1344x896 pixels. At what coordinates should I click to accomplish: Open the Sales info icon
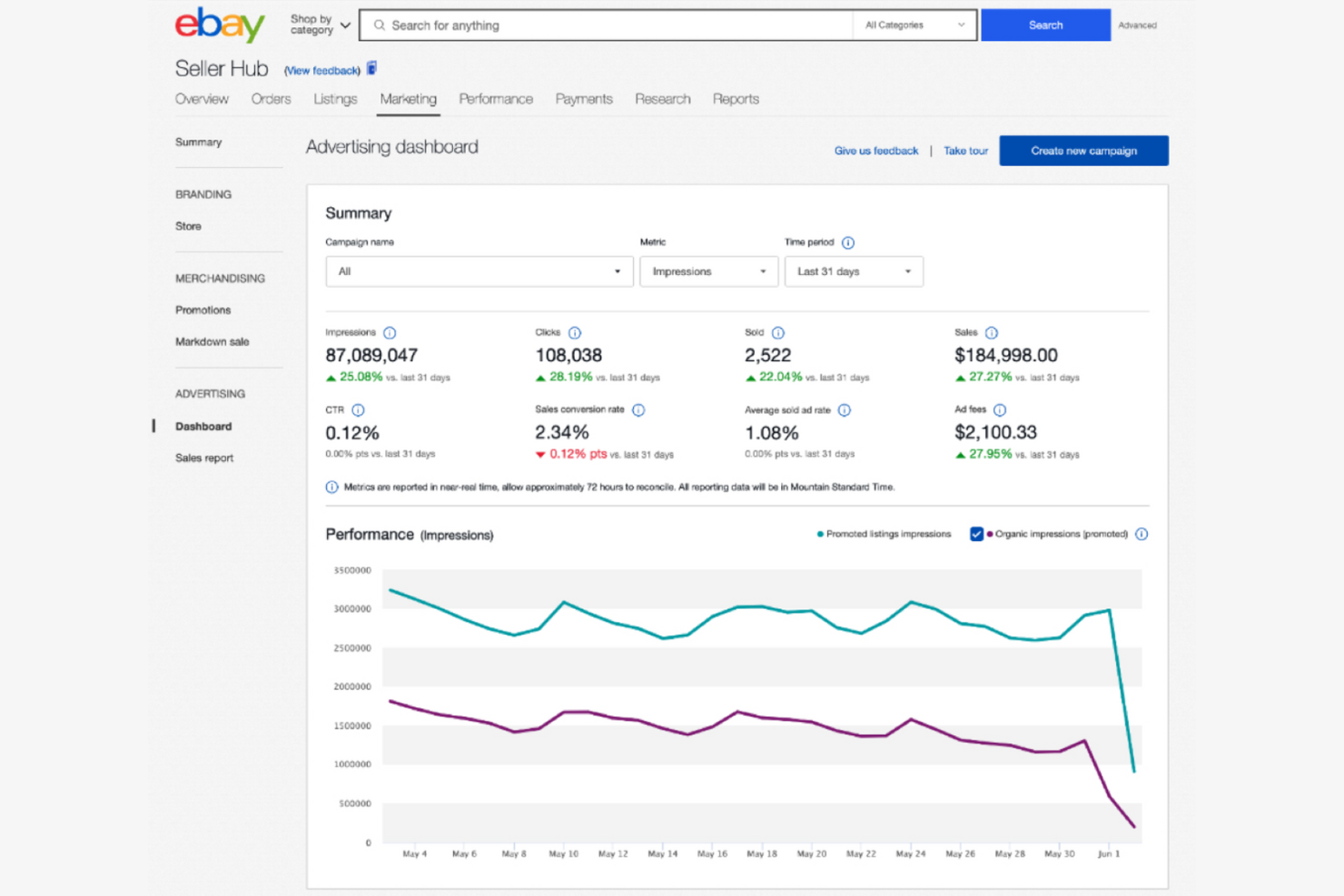[x=992, y=333]
